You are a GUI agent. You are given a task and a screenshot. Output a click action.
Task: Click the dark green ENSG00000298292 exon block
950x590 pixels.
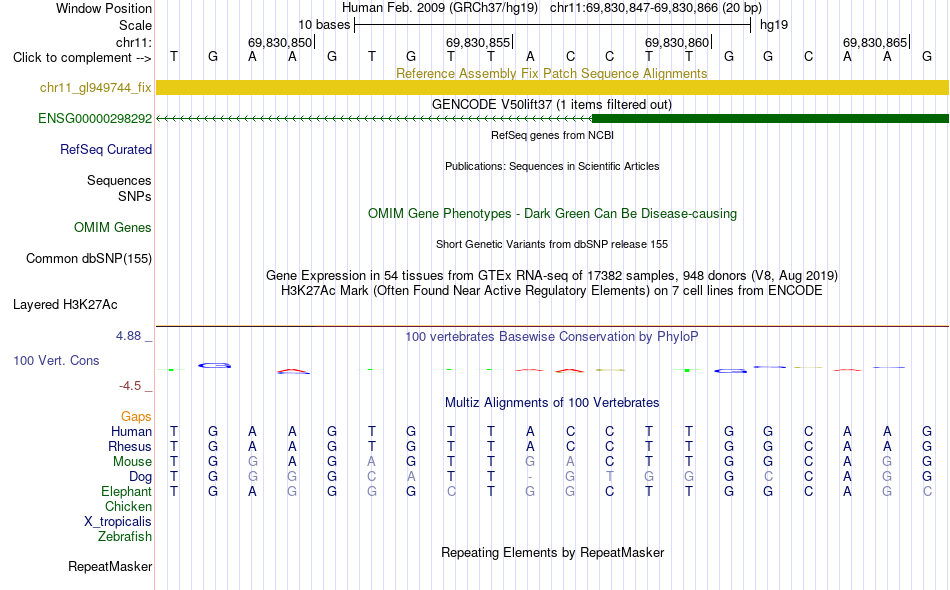[770, 119]
